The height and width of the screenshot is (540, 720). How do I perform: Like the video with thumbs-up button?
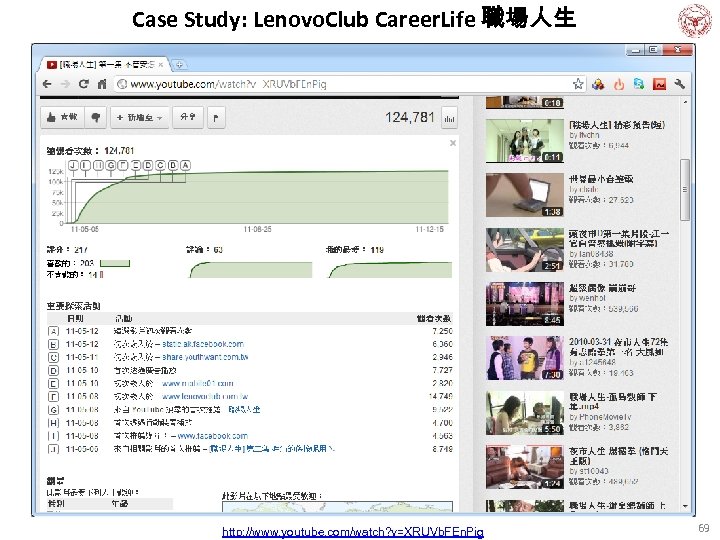pos(62,118)
